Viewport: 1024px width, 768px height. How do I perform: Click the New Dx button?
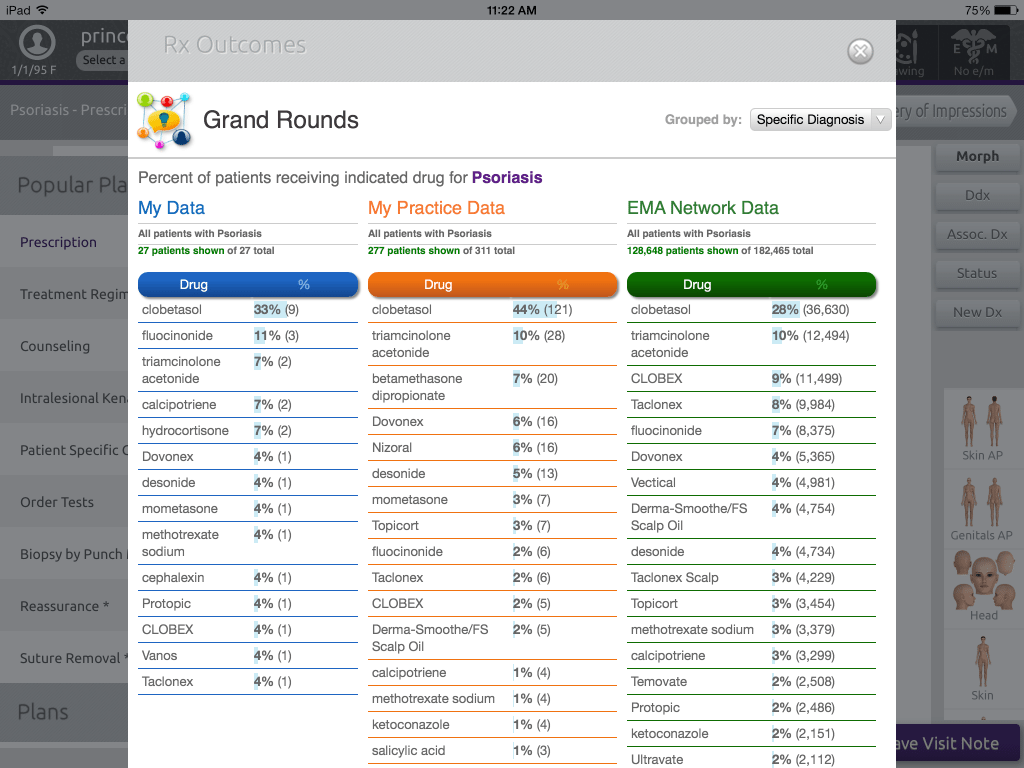pos(977,312)
